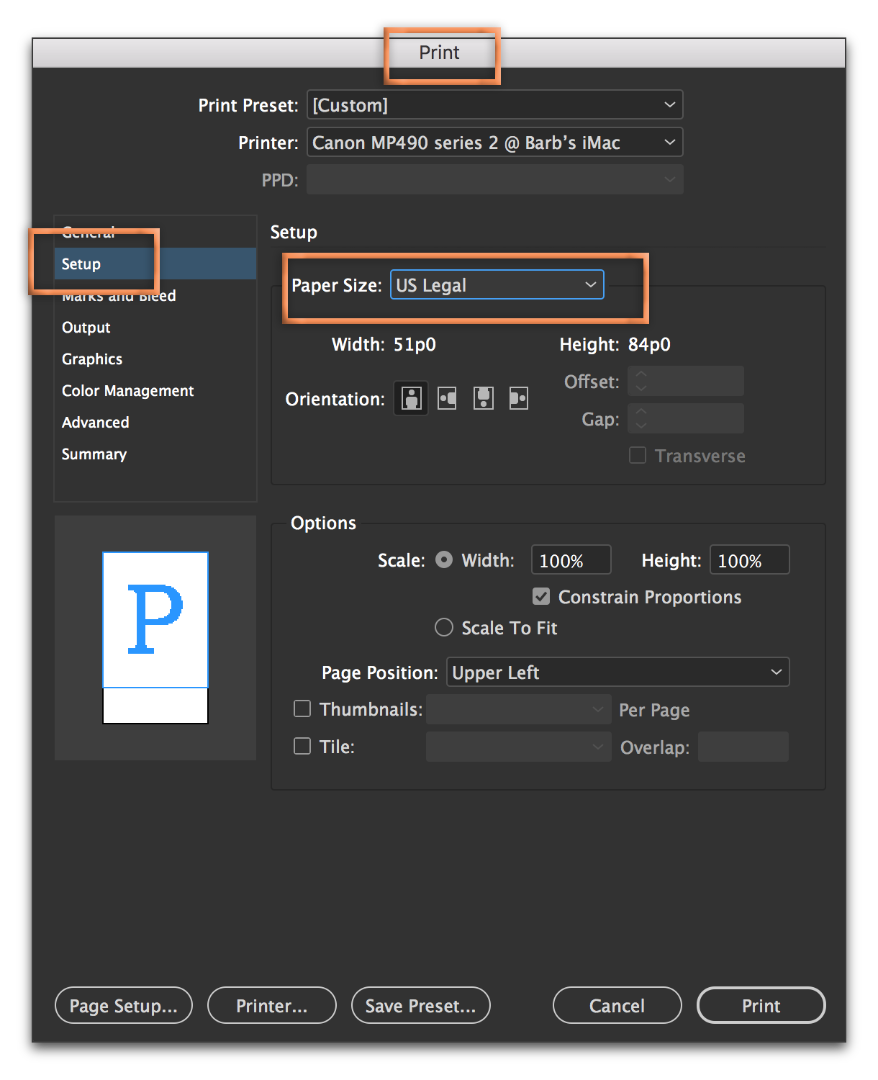Select the Landscape orientation icon
This screenshot has height=1080, width=878.
(x=447, y=399)
